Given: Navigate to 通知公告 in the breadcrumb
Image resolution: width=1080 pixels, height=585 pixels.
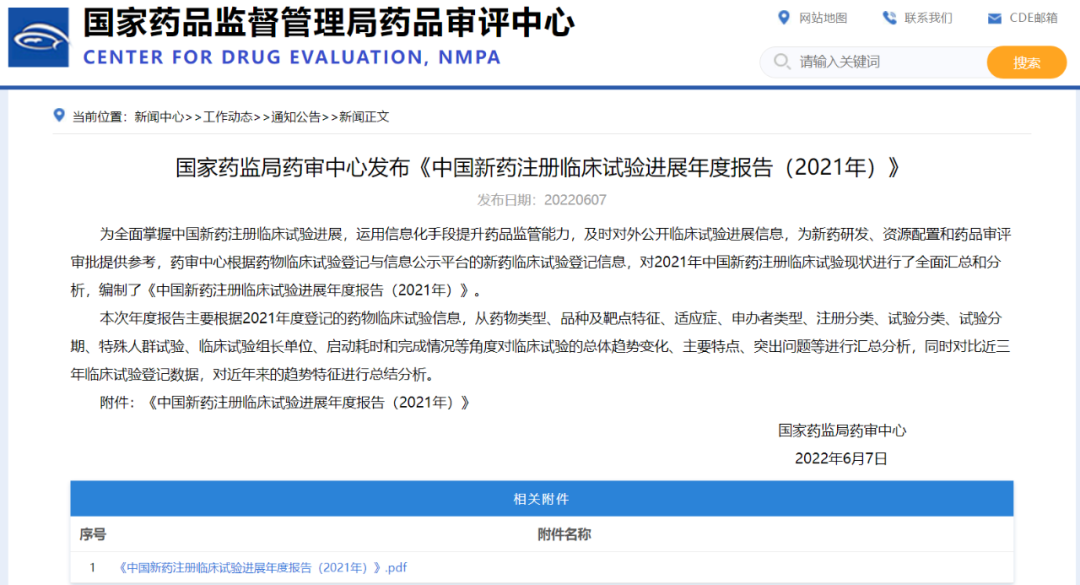Looking at the screenshot, I should pyautogui.click(x=295, y=117).
